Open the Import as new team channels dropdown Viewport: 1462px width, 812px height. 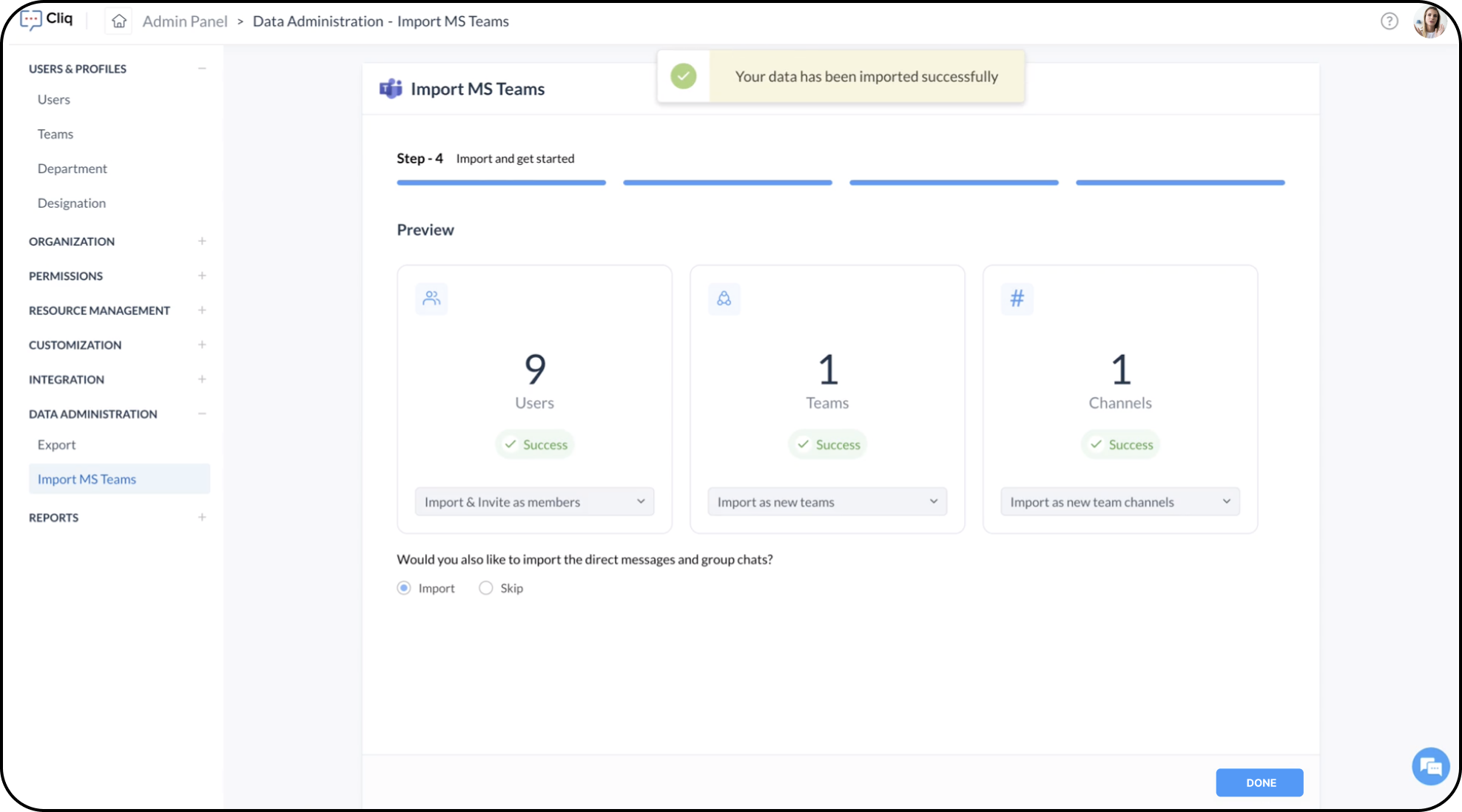point(1120,502)
